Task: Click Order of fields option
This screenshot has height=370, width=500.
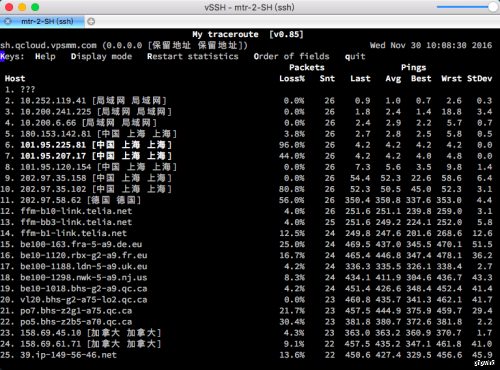Action: click(x=291, y=56)
